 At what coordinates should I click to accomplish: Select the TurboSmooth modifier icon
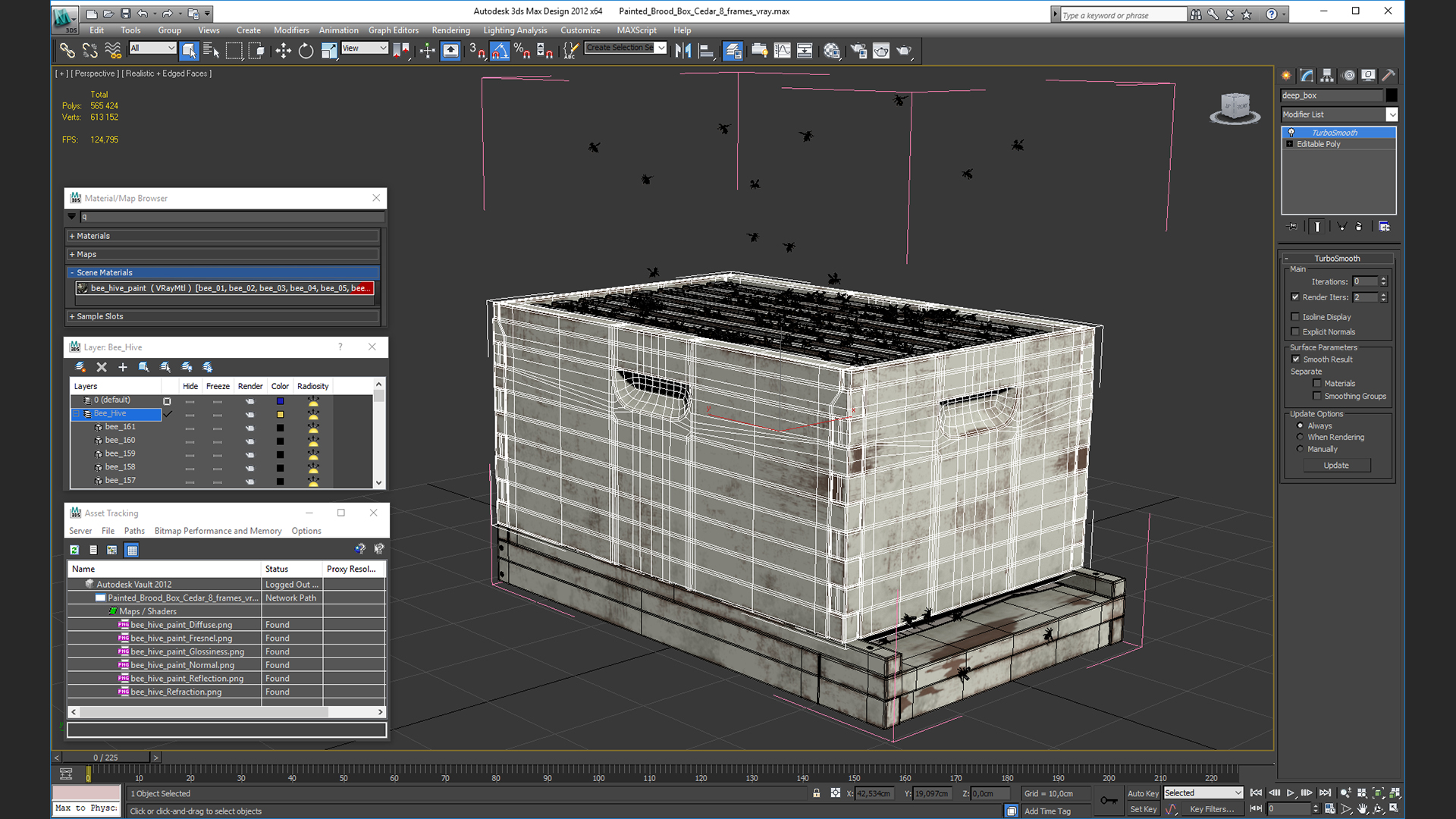click(x=1292, y=131)
